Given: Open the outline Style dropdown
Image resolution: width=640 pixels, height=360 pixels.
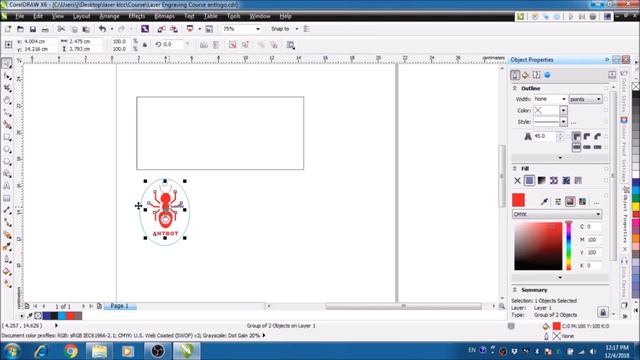Looking at the screenshot, I should 563,122.
